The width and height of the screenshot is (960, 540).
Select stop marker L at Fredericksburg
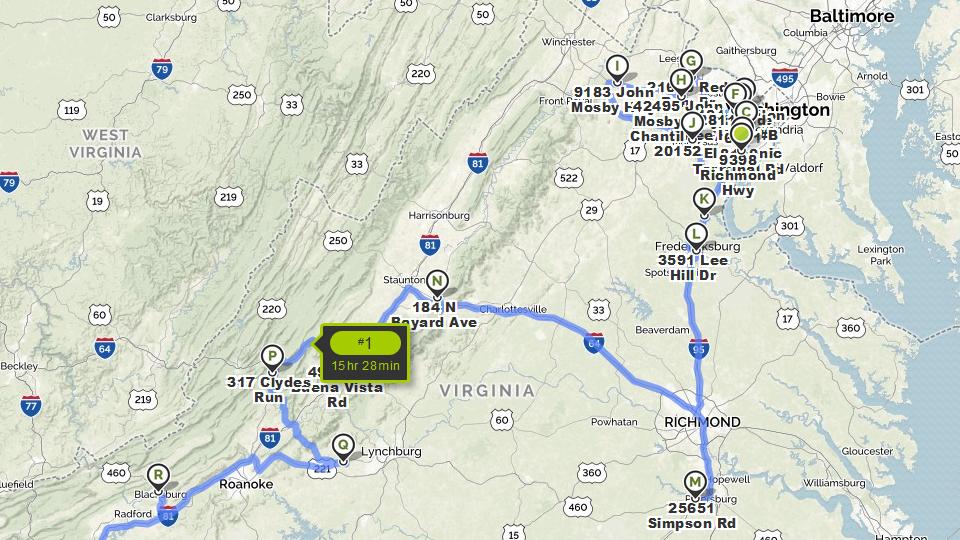point(696,237)
